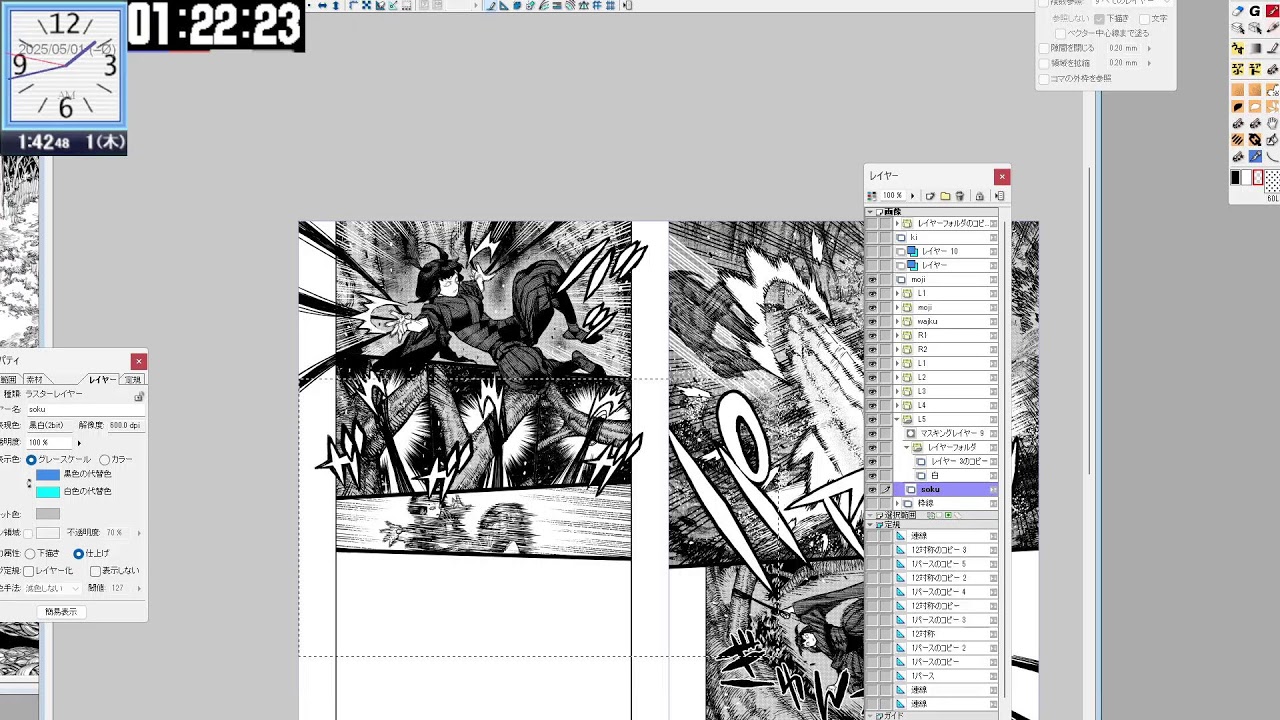Check the コマの外枠を参照 option
This screenshot has height=720, width=1280.
pos(1044,79)
